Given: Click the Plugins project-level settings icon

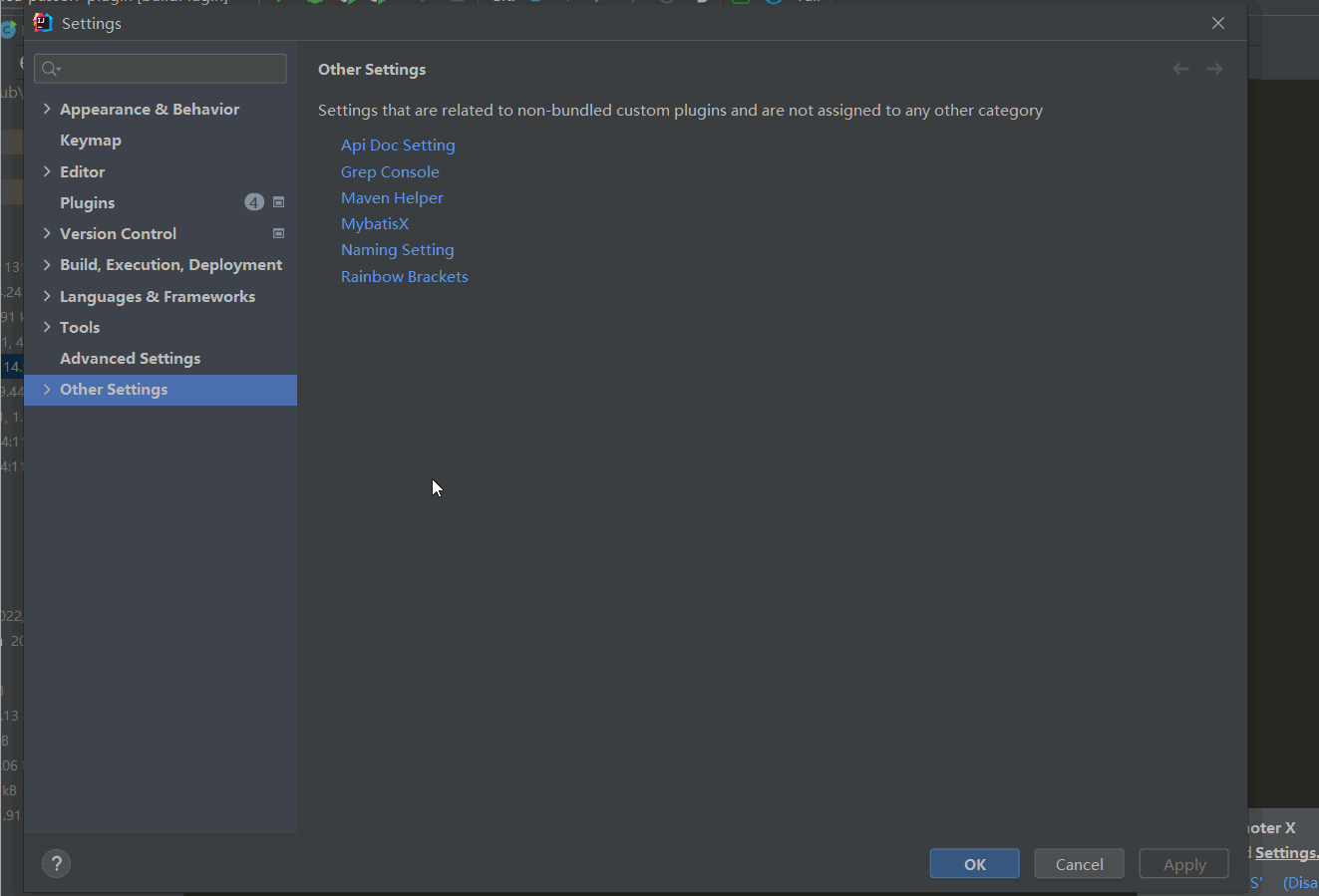Looking at the screenshot, I should [x=279, y=202].
